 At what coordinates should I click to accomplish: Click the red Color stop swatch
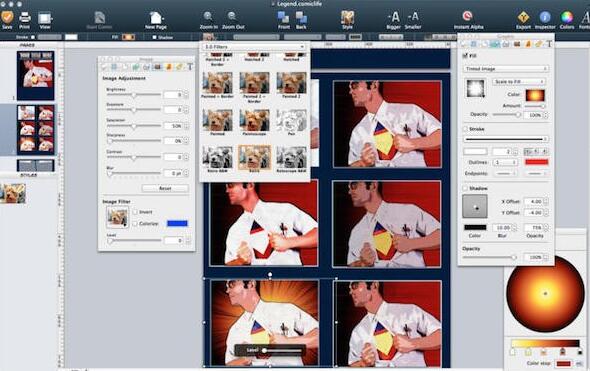tap(563, 363)
